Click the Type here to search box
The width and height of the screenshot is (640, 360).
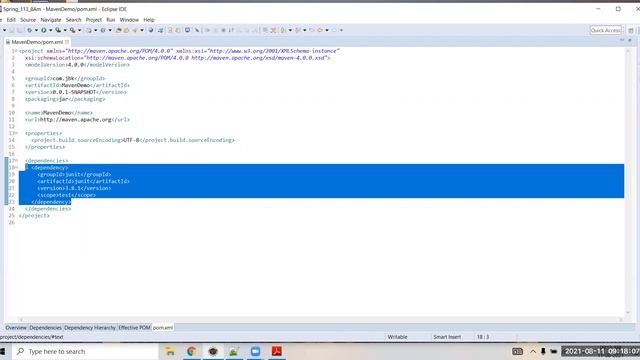click(85, 351)
